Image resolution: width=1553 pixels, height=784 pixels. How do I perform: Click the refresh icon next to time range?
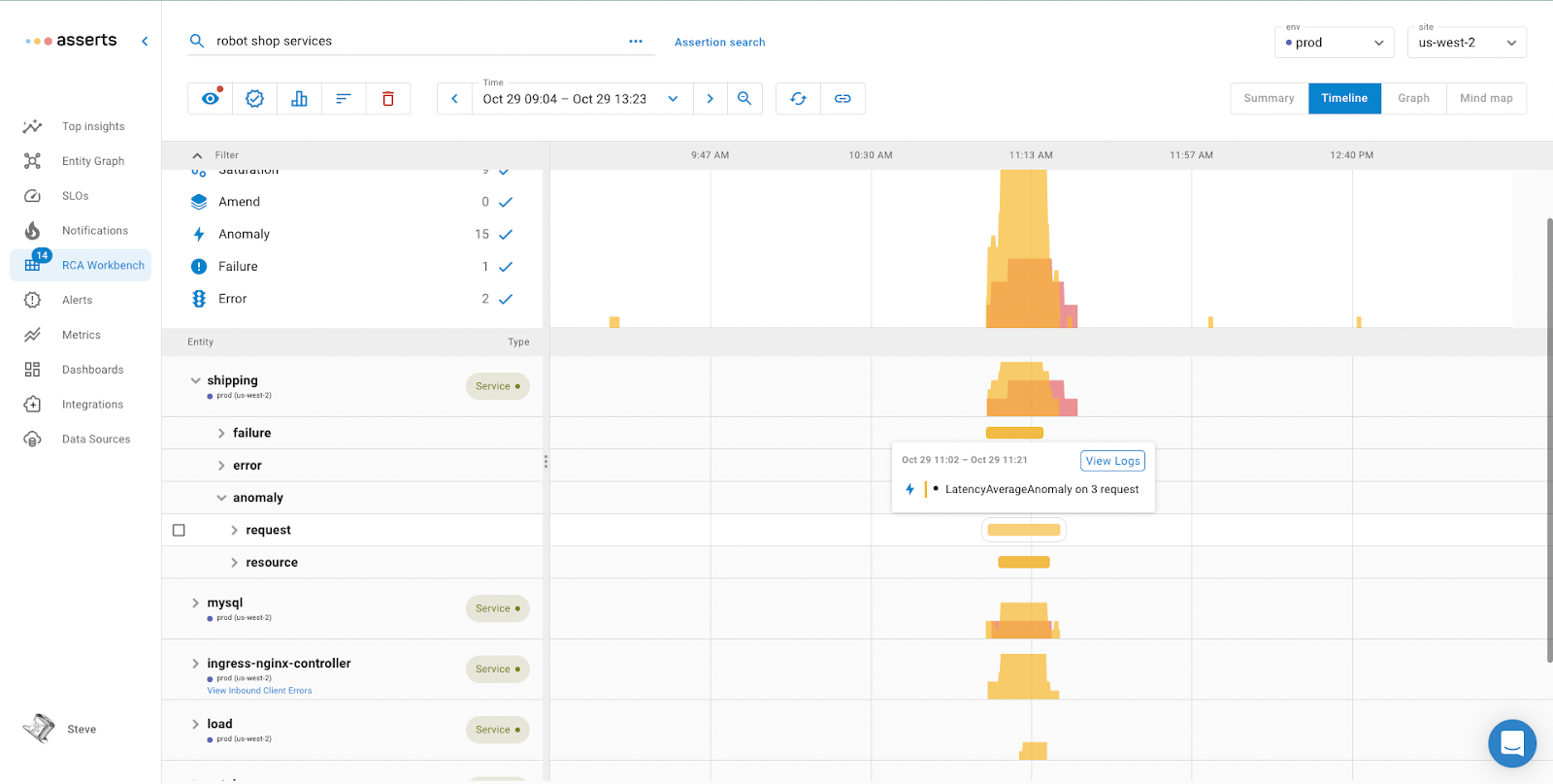click(x=798, y=99)
